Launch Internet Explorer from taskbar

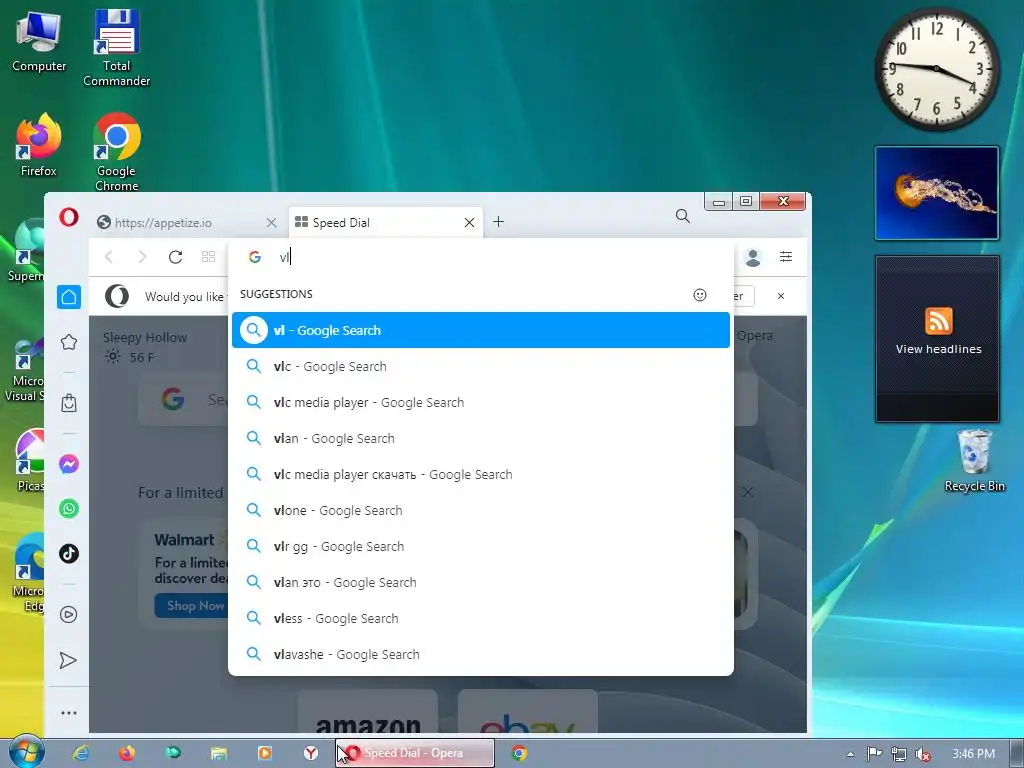81,753
